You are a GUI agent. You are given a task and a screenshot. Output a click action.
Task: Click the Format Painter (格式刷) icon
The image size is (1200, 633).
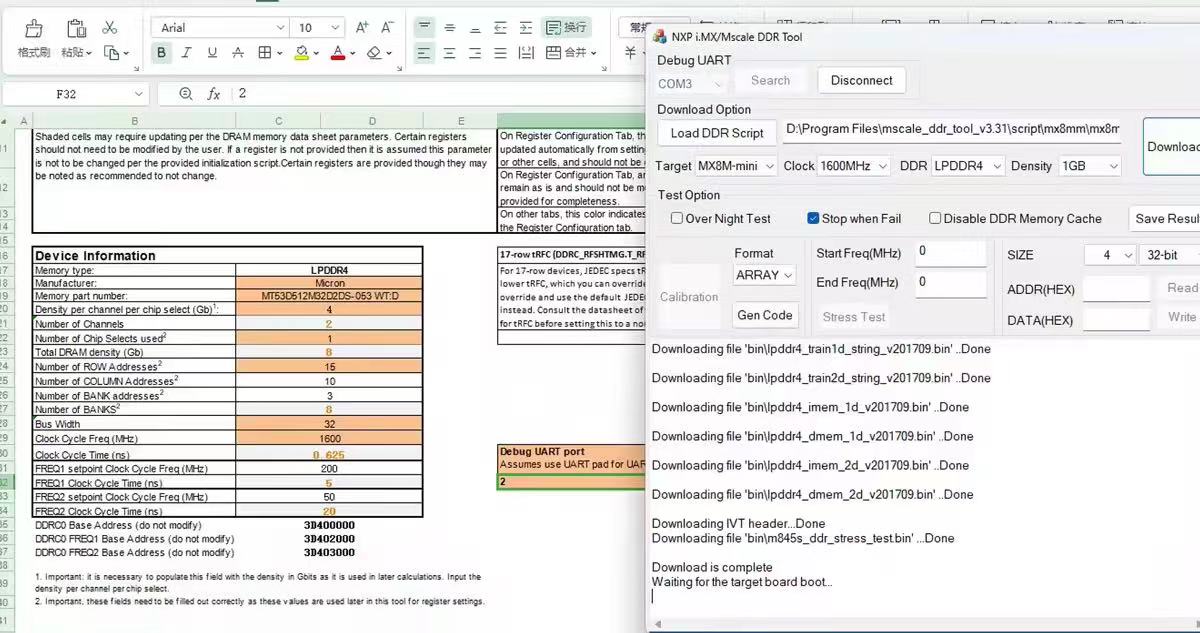pos(33,29)
